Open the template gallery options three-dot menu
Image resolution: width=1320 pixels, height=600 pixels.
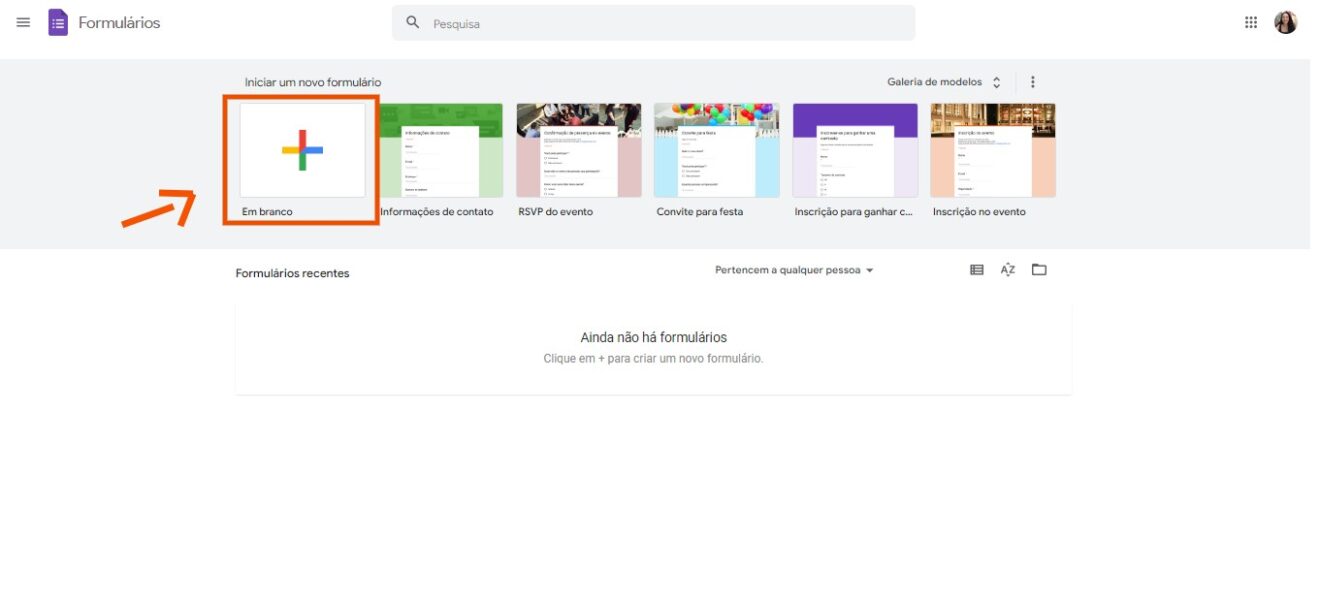(x=1032, y=81)
